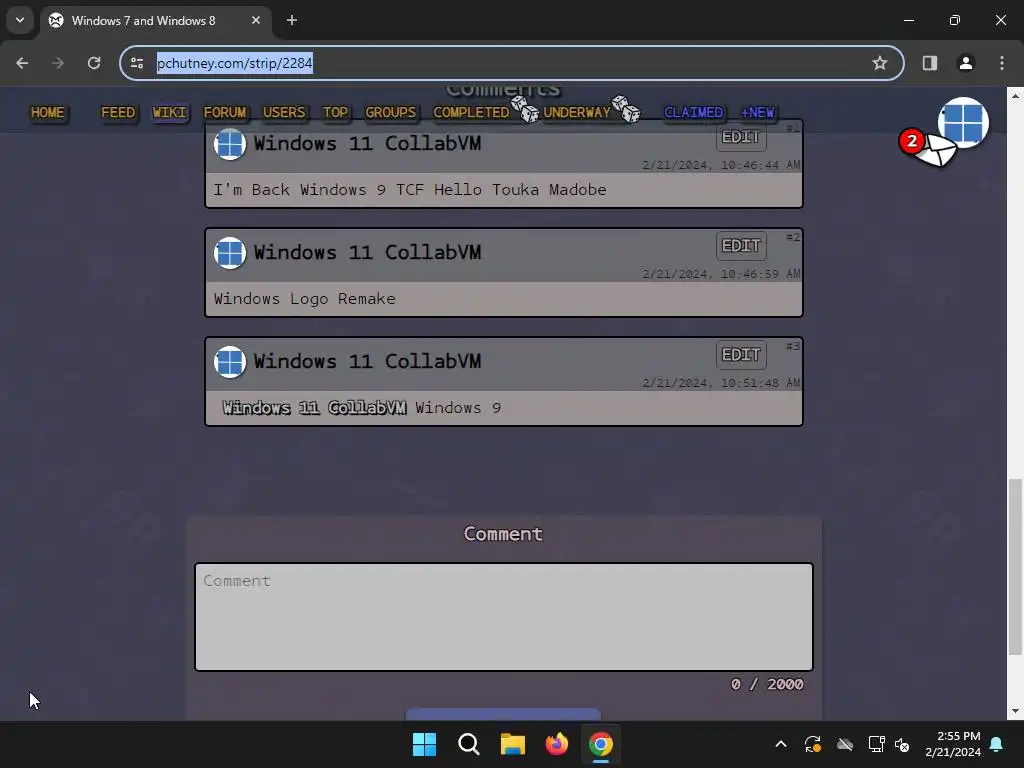1024x768 pixels.
Task: Open the author name on comment #1
Action: 367,144
